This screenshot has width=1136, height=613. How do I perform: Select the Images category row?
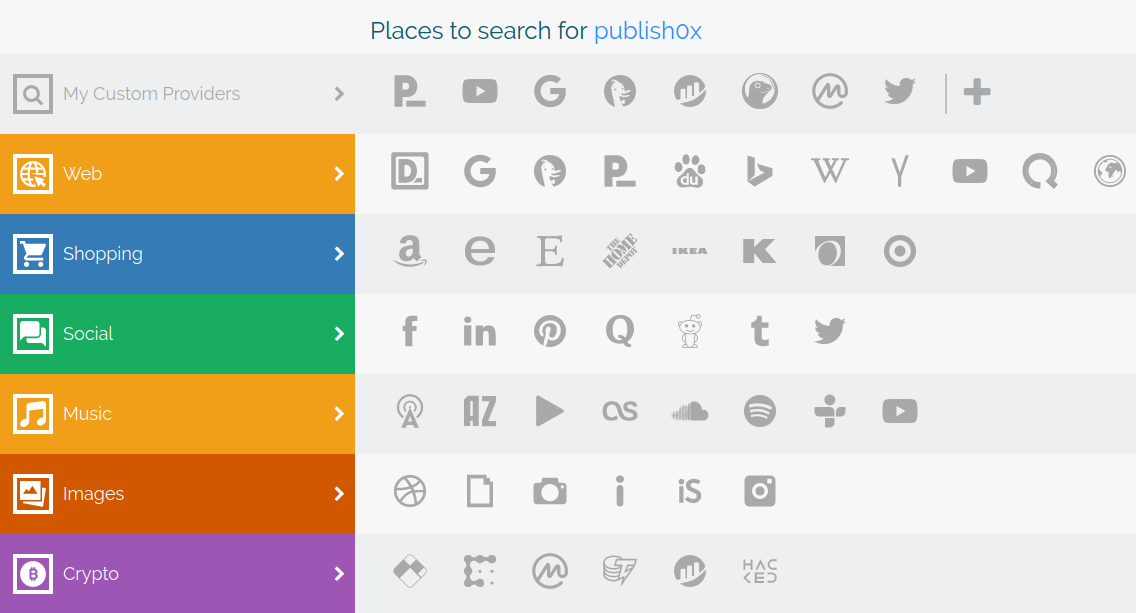coord(178,494)
